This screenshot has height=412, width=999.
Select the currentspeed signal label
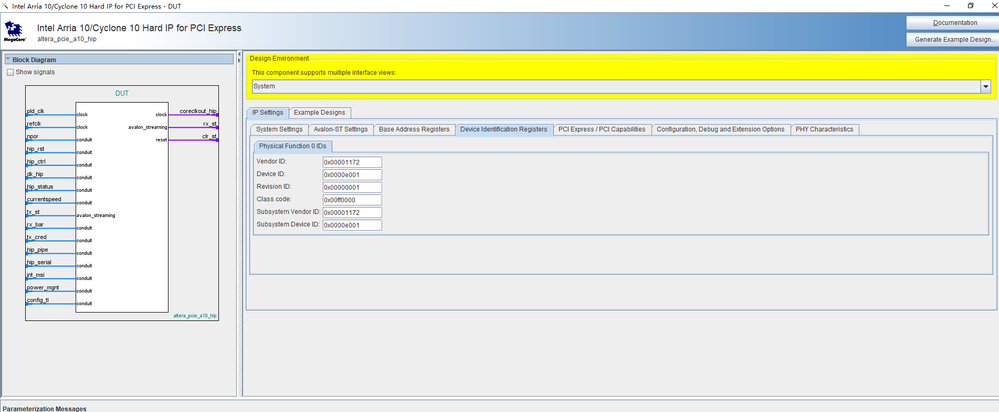[43, 199]
